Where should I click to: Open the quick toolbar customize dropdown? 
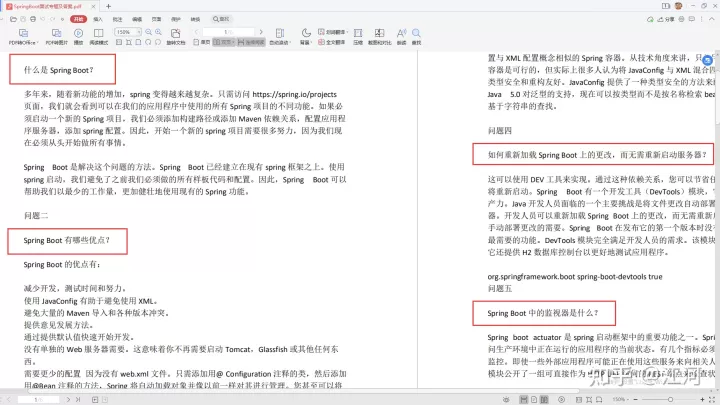click(62, 19)
